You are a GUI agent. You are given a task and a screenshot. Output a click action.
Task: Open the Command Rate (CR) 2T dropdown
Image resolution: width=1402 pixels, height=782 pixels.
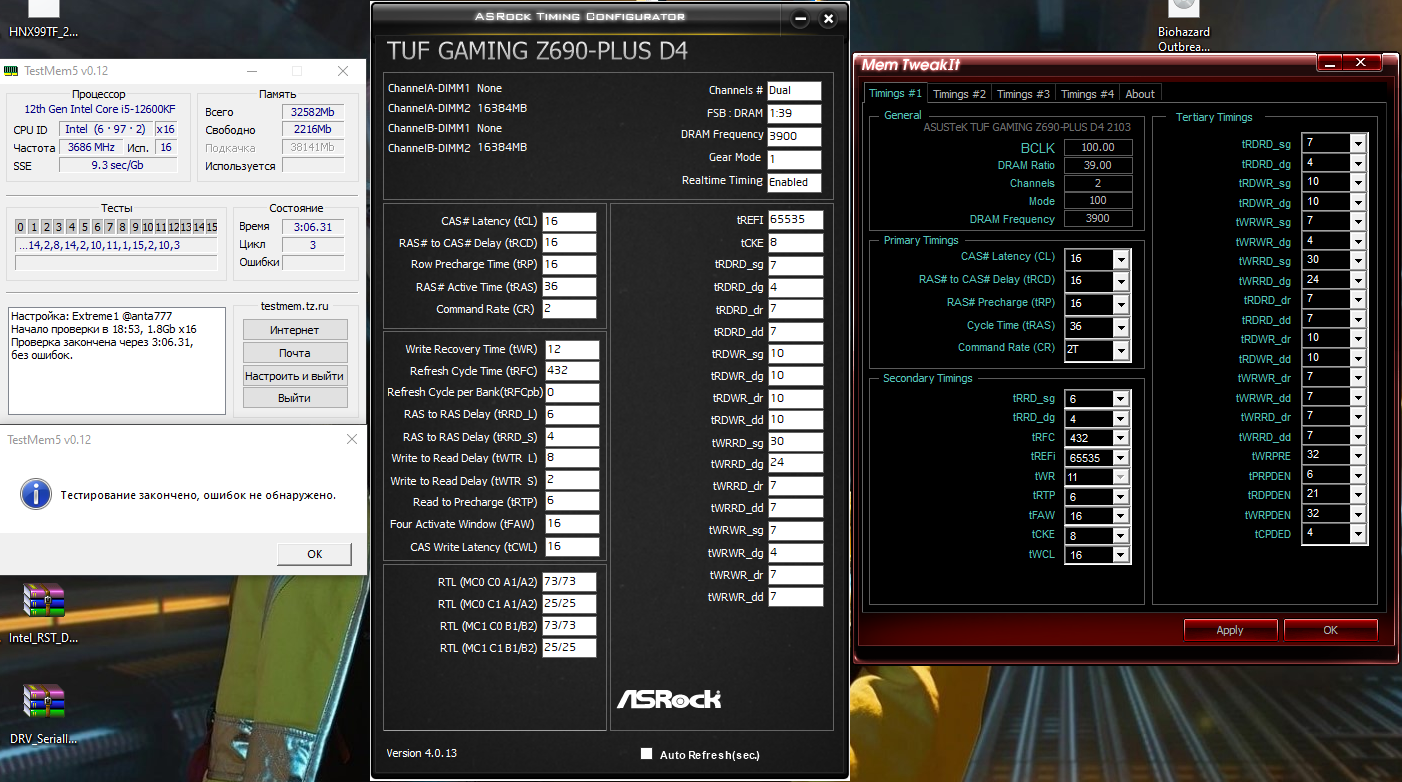pos(1121,349)
